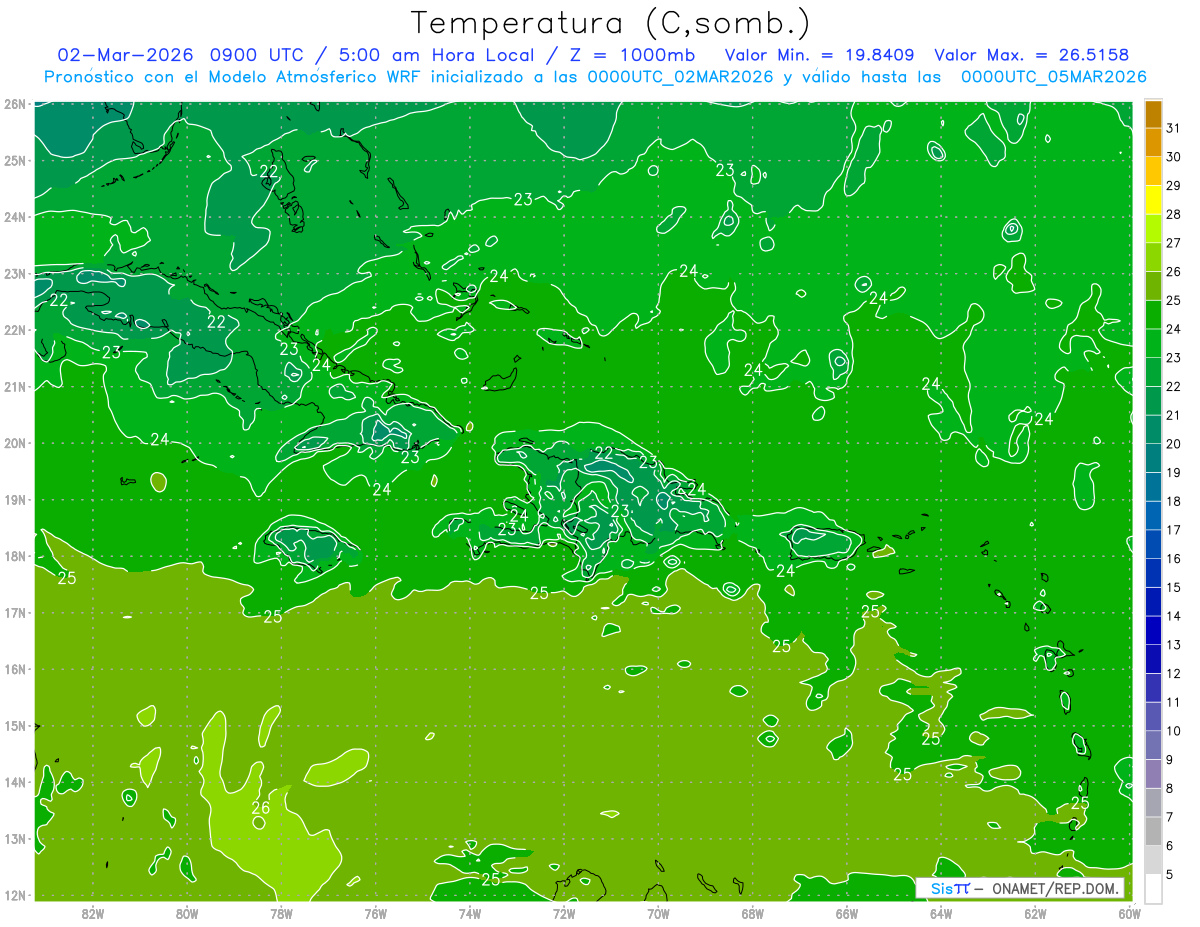This screenshot has height=927, width=1200.
Task: Select the "Z = 1000mb" level text
Action: 631,55
